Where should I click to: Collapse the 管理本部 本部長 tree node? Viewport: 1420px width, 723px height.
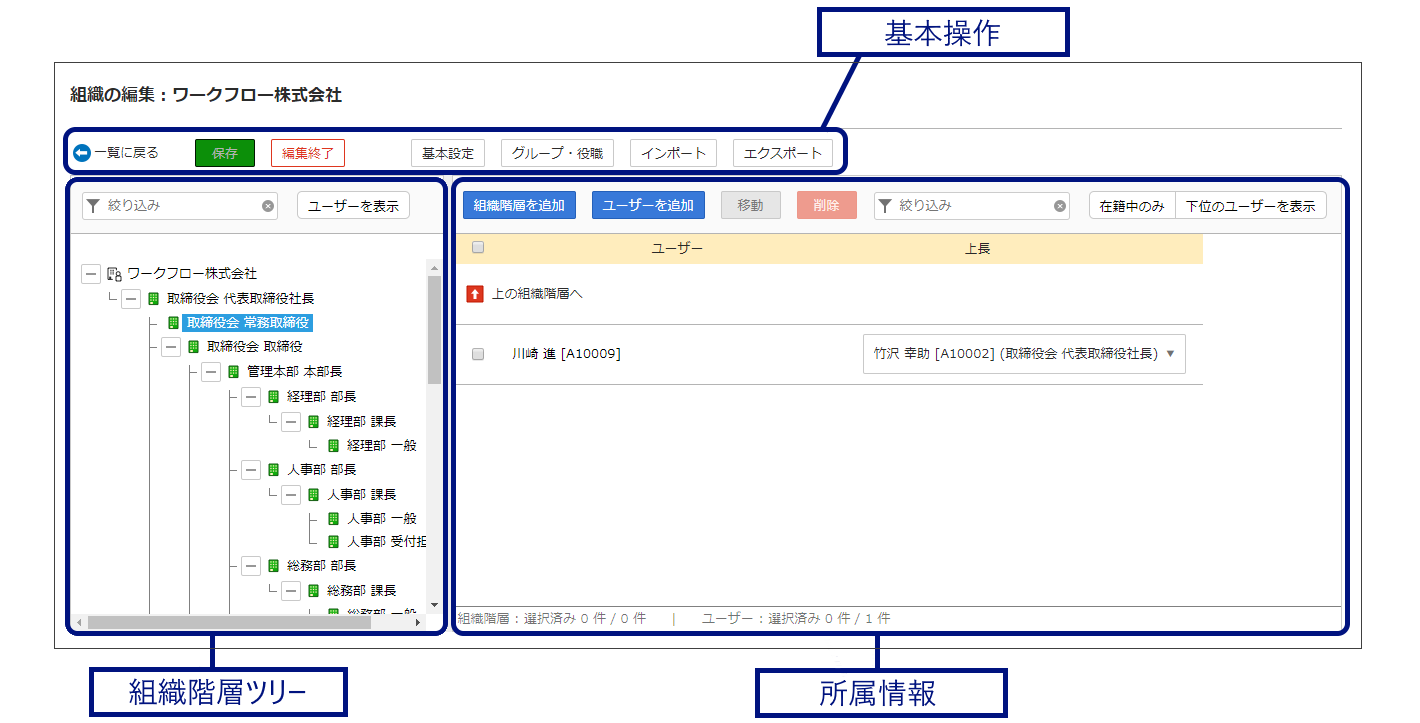point(210,372)
